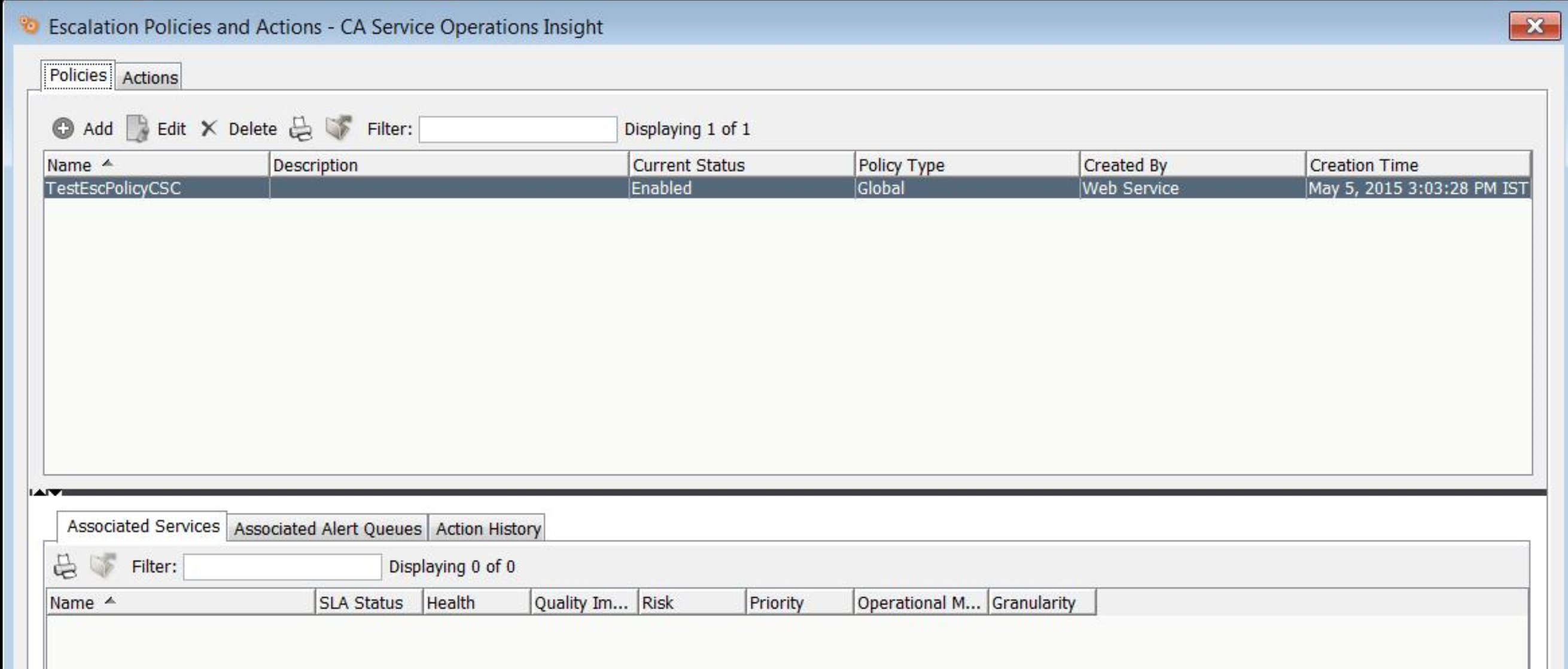Click the policies Filter text field
Image resolution: width=1568 pixels, height=669 pixels.
point(517,129)
